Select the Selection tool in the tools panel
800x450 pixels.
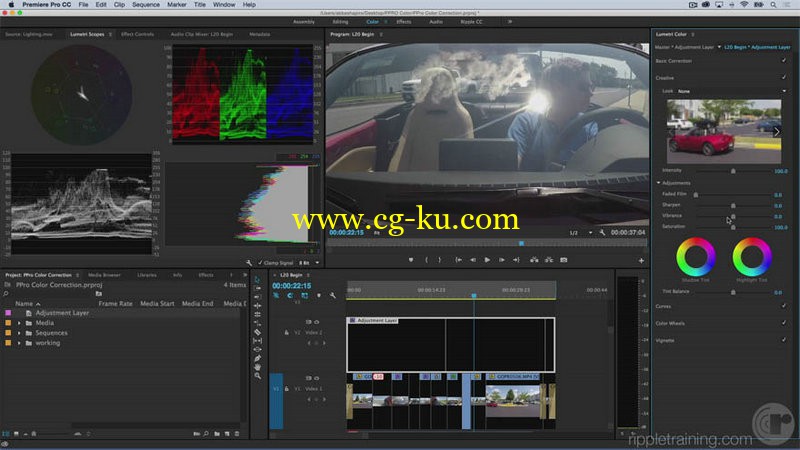click(x=257, y=280)
